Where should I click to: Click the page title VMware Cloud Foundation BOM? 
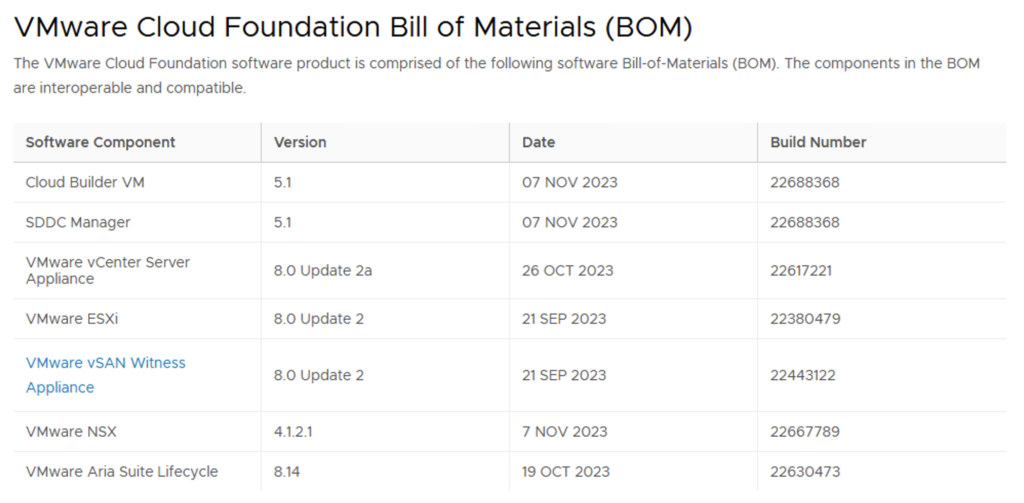[353, 27]
